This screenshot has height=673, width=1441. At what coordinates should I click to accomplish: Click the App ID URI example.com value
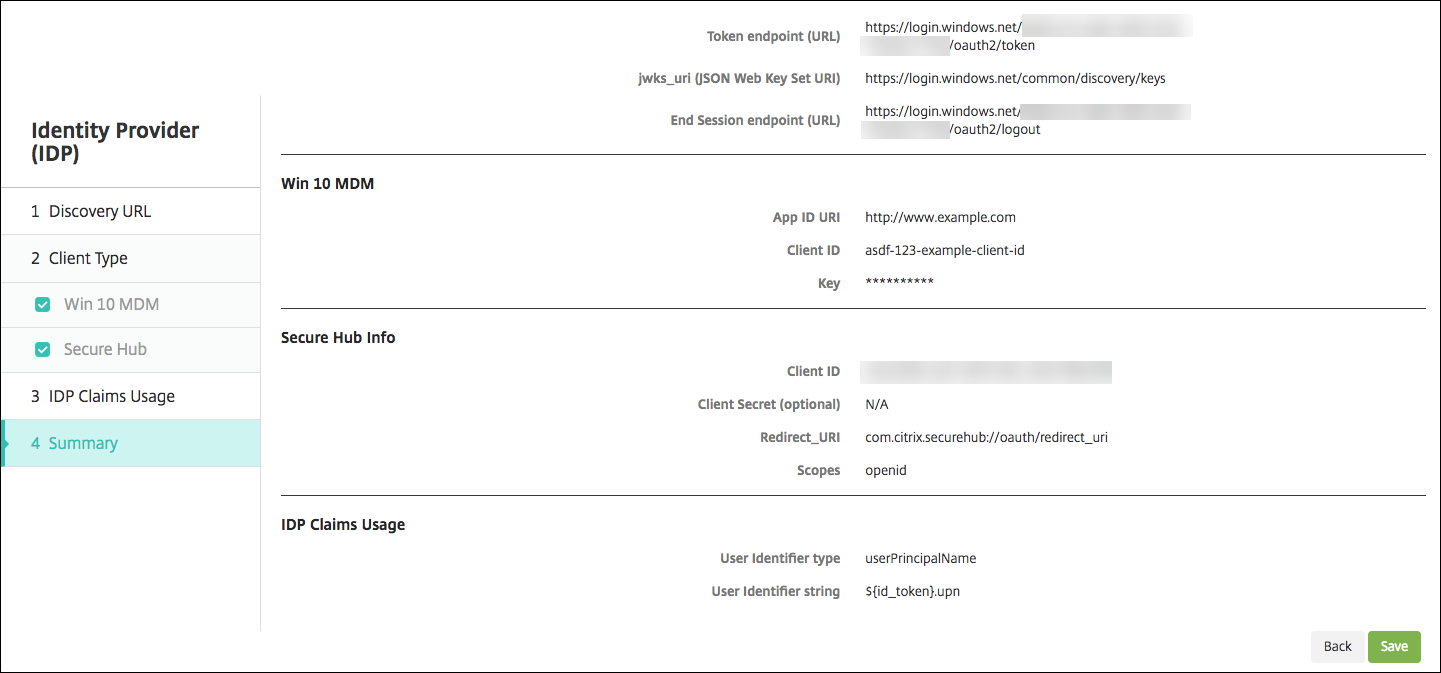(x=940, y=217)
